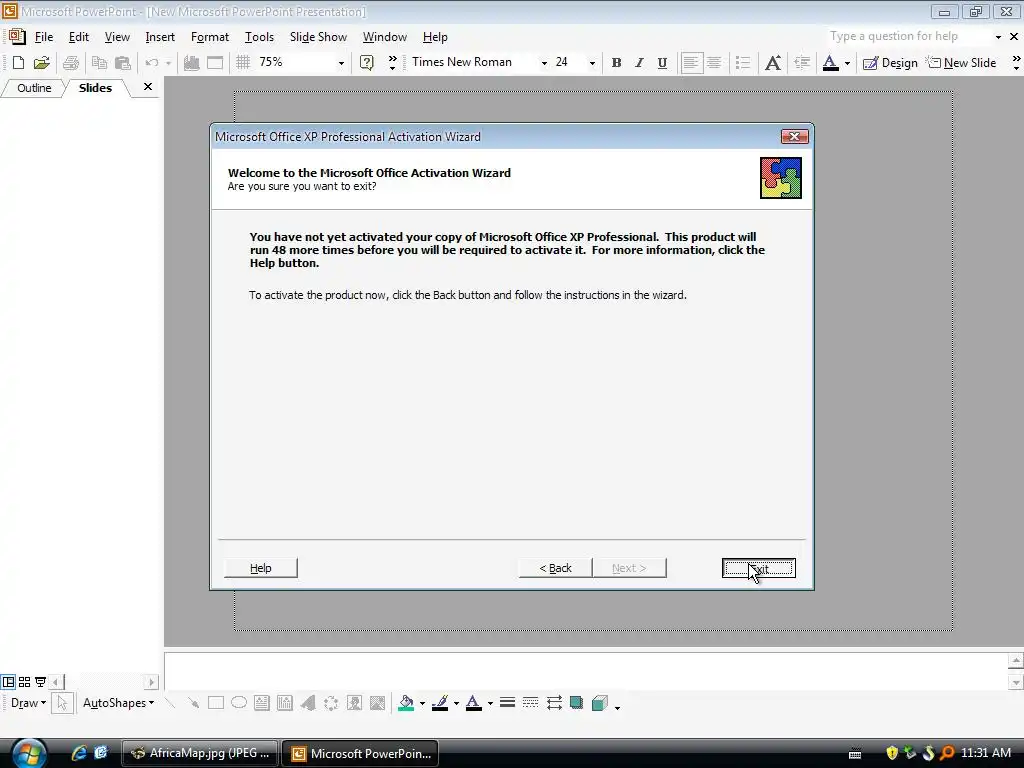
Task: Switch to the Slides tab
Action: (95, 88)
